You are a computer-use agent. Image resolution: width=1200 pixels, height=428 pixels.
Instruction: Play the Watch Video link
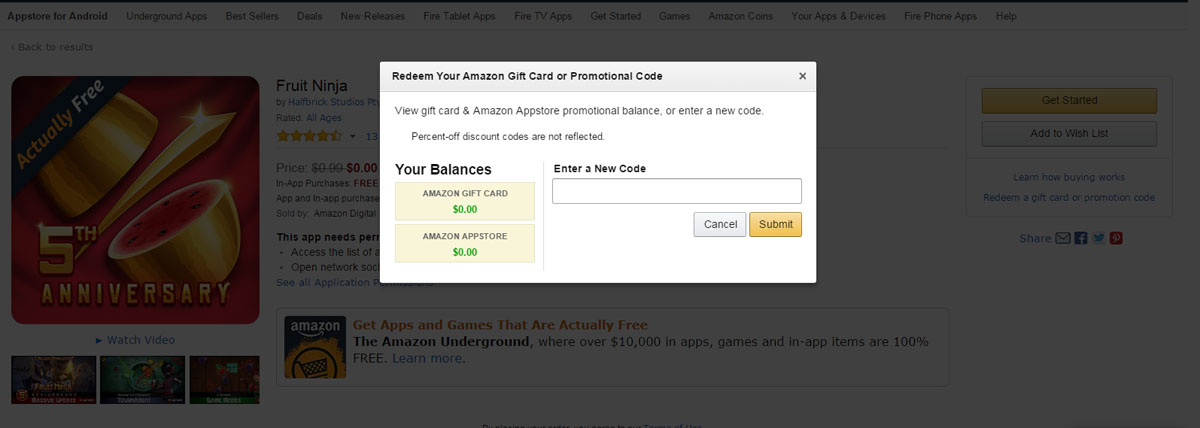(x=135, y=340)
